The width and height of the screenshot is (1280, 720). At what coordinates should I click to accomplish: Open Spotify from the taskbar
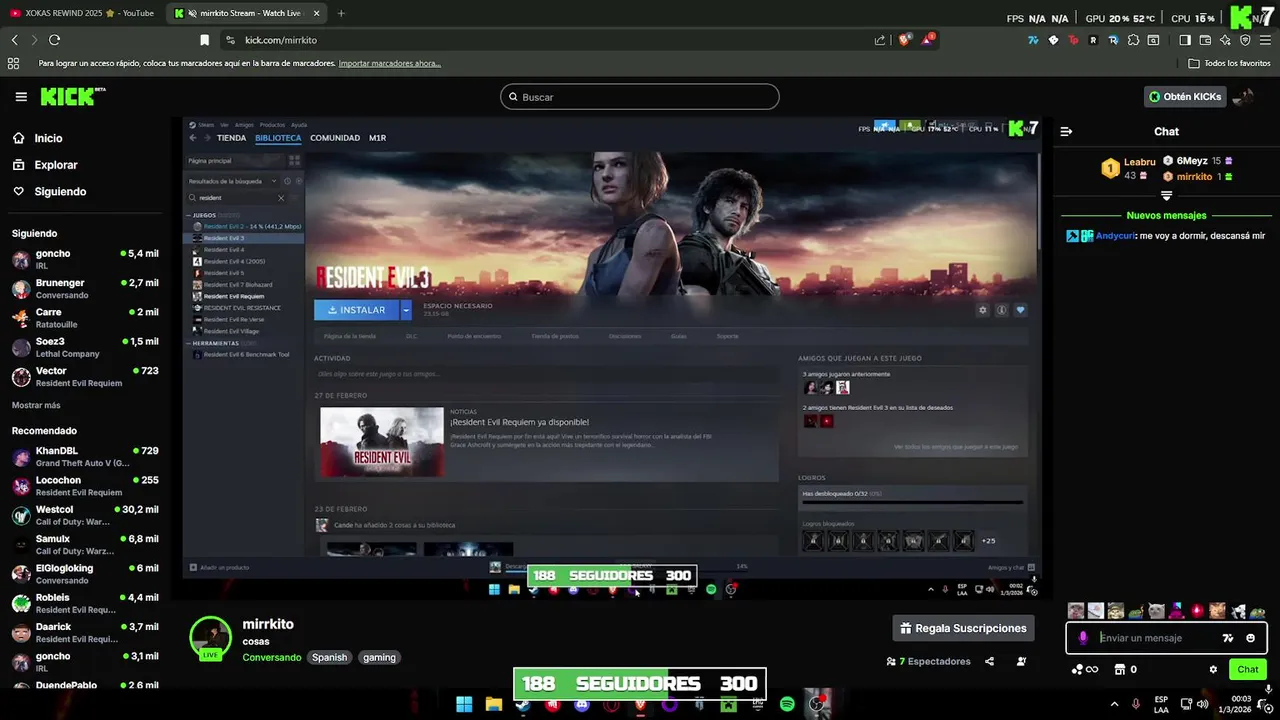pos(787,704)
